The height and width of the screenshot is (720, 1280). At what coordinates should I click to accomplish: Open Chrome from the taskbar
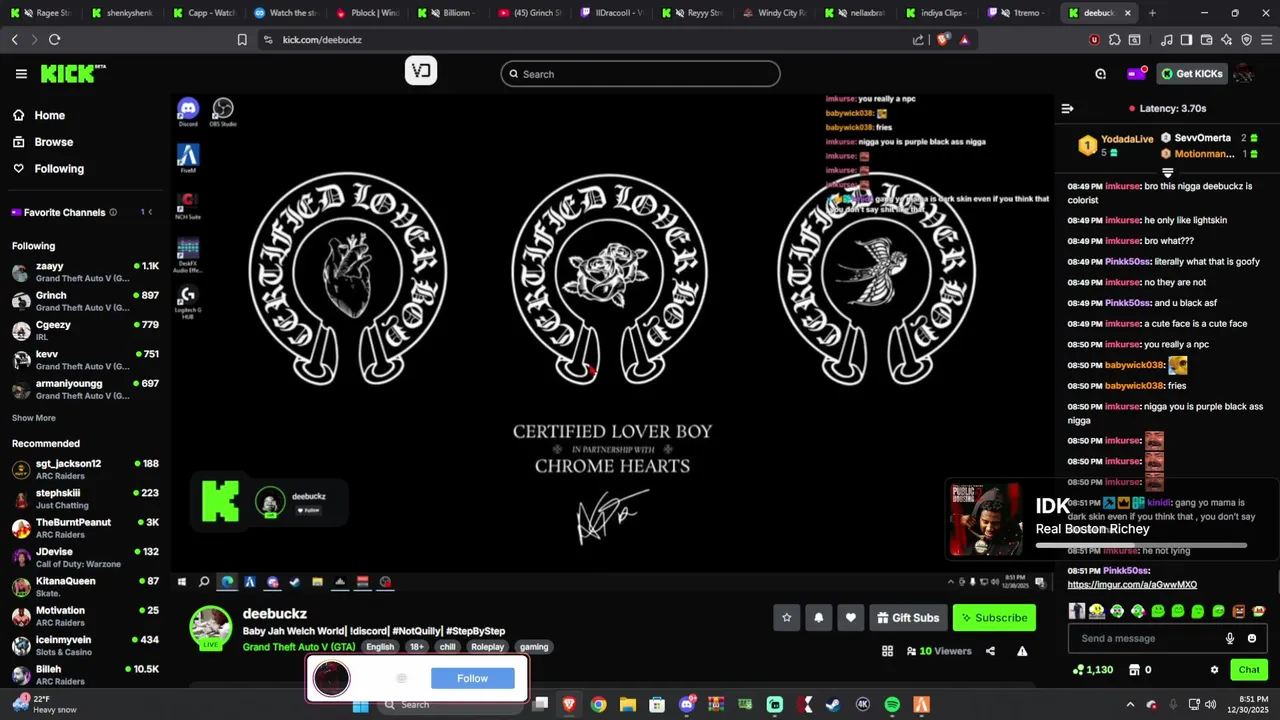[x=598, y=705]
